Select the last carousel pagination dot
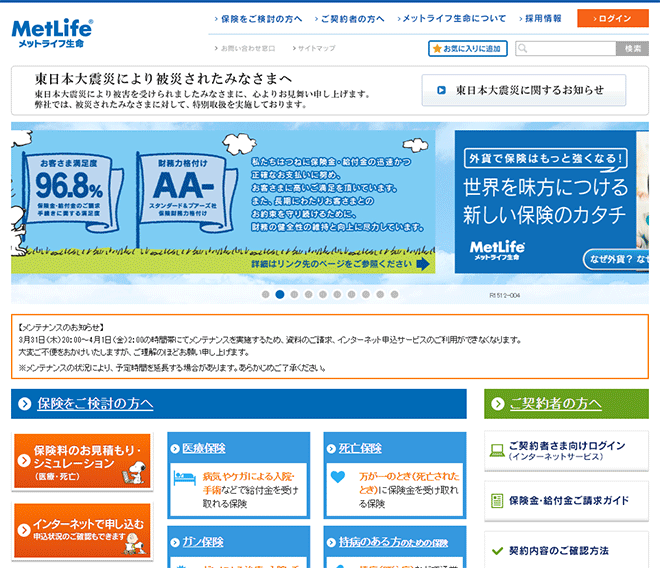 (394, 294)
